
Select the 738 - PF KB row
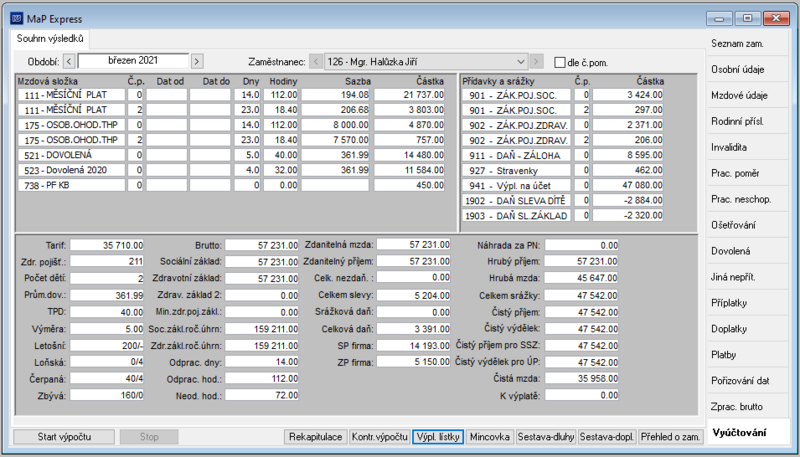coord(231,186)
